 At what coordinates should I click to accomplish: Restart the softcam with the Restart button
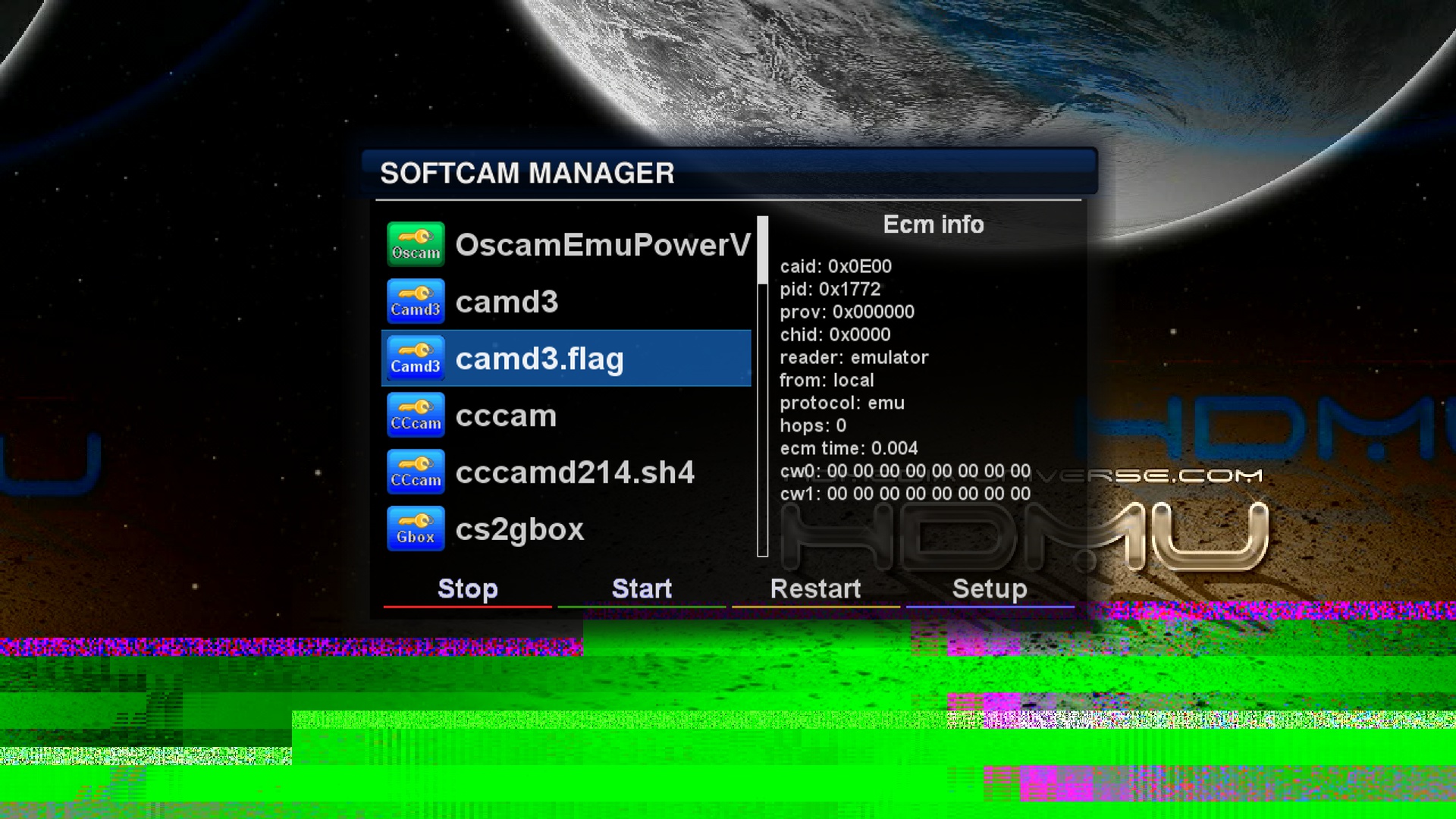tap(816, 589)
